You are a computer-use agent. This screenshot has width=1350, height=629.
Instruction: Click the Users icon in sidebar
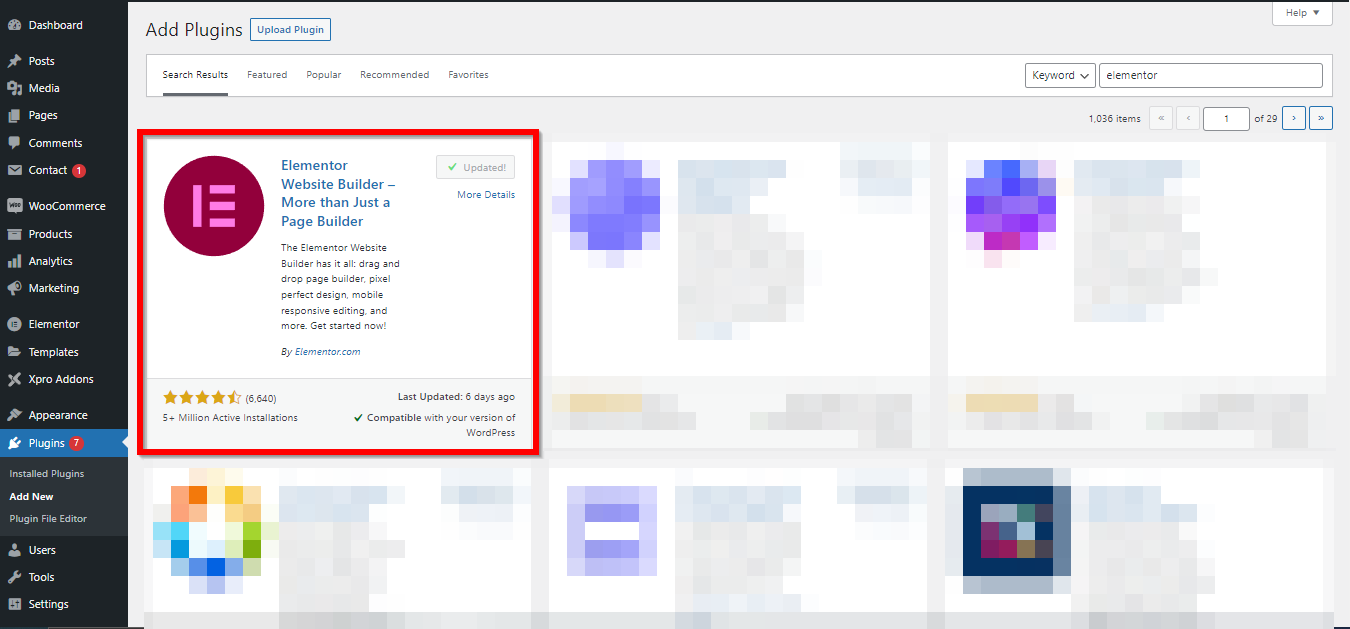(15, 550)
